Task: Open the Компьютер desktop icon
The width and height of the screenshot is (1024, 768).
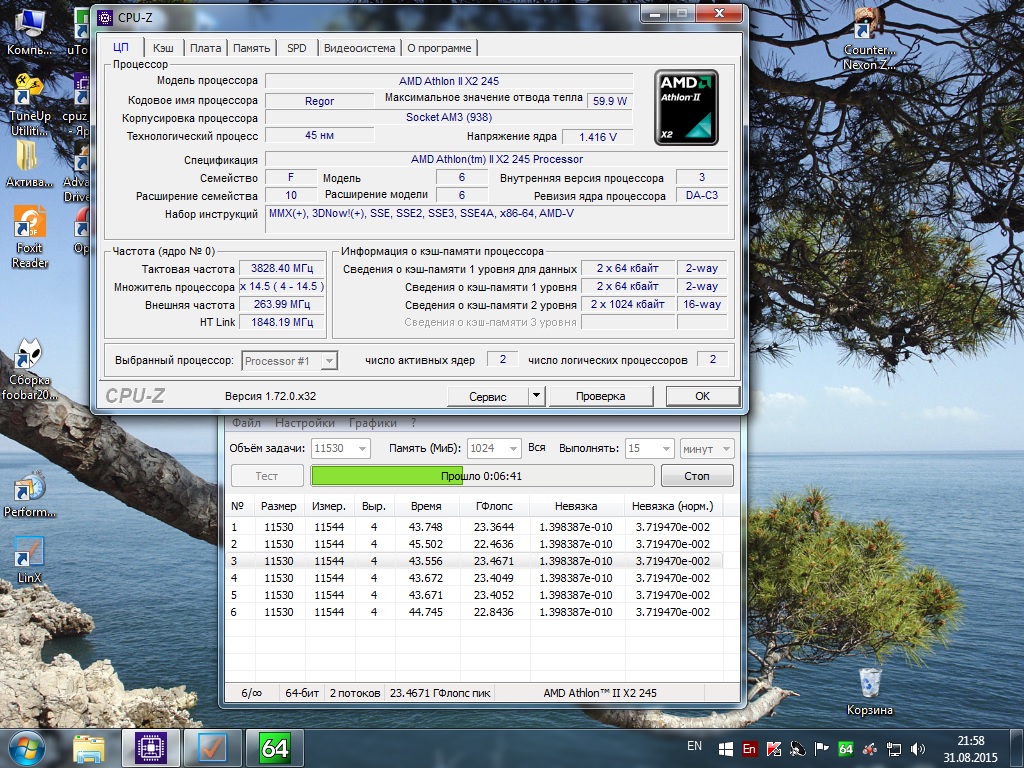Action: pos(29,31)
